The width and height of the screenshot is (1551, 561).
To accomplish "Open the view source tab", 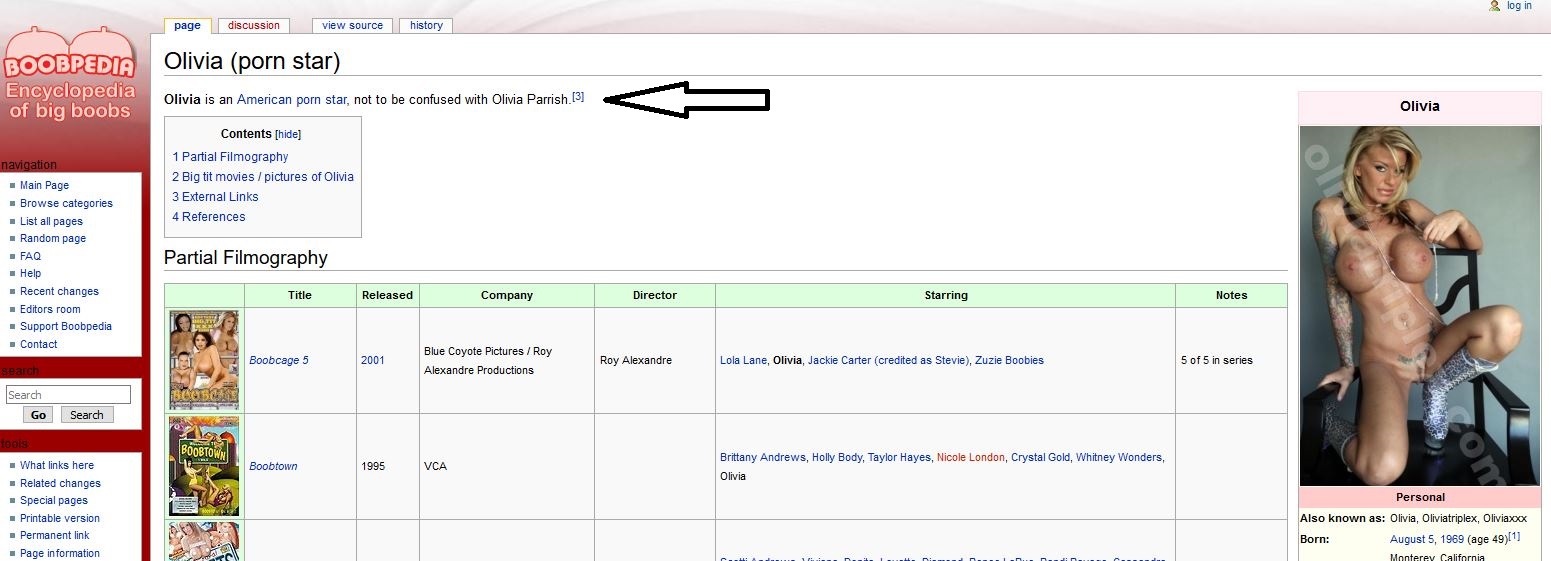I will click(x=352, y=25).
